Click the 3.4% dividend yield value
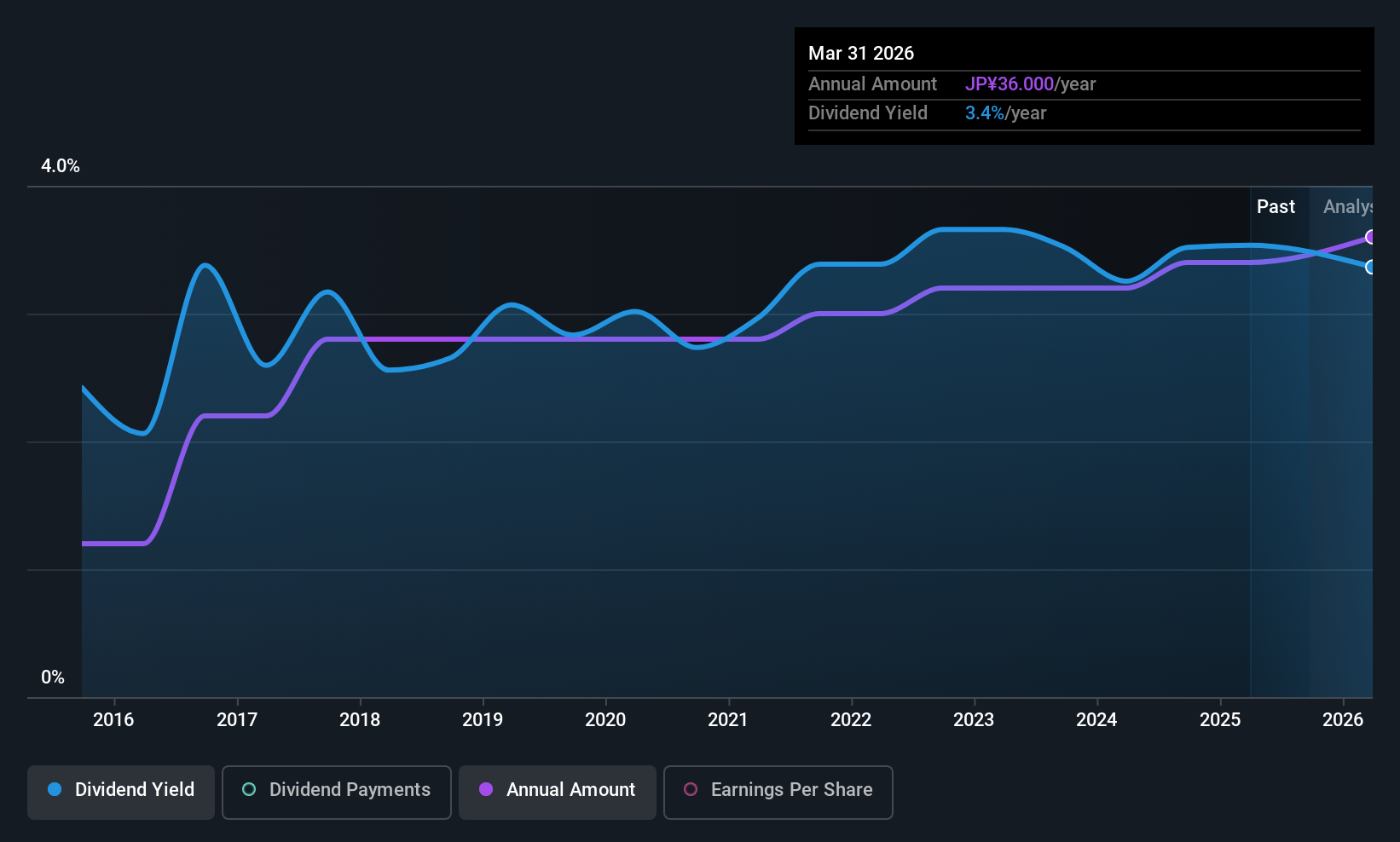Image resolution: width=1400 pixels, height=842 pixels. (985, 112)
